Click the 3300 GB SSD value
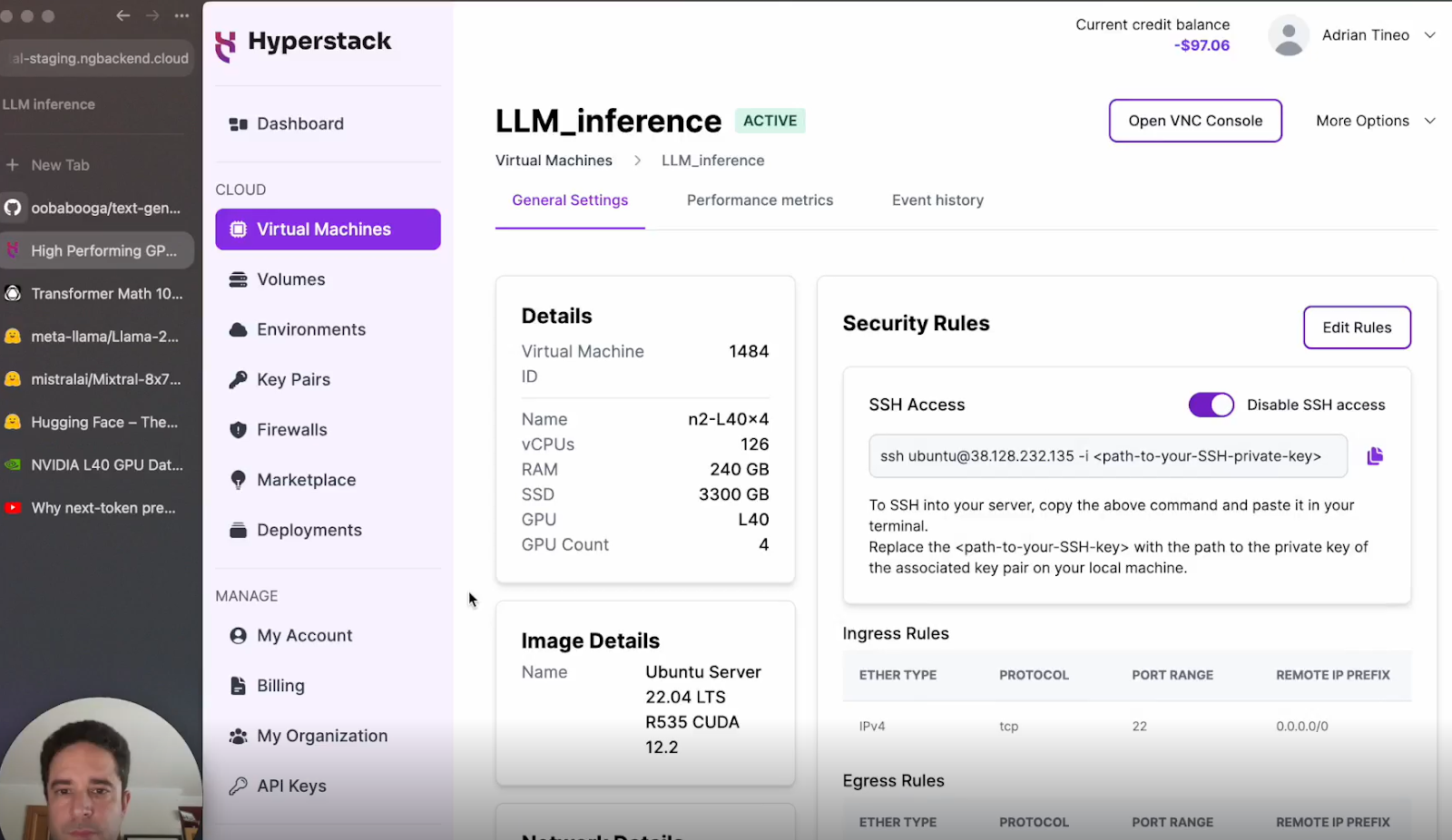 click(x=733, y=494)
